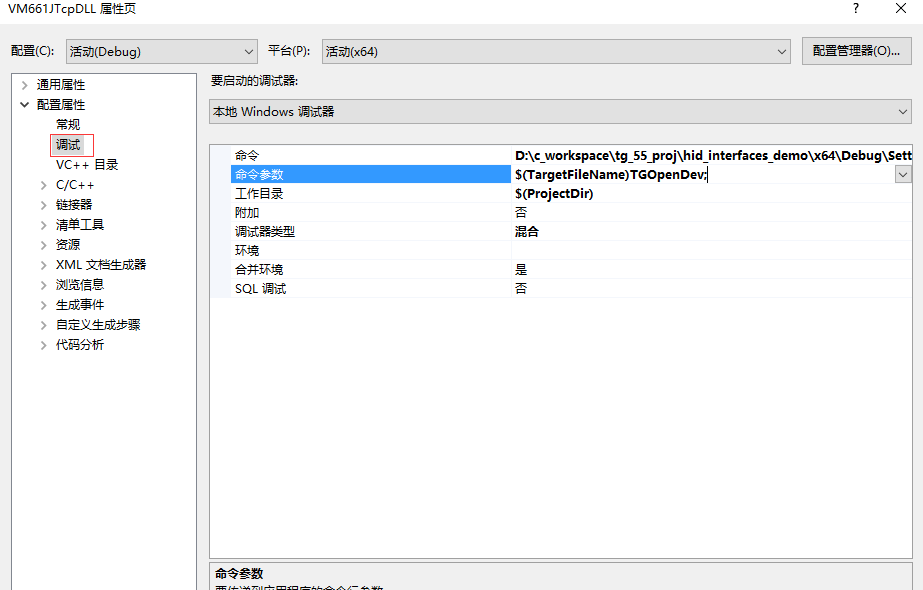Select VC++ 目录 in the tree

[x=87, y=165]
